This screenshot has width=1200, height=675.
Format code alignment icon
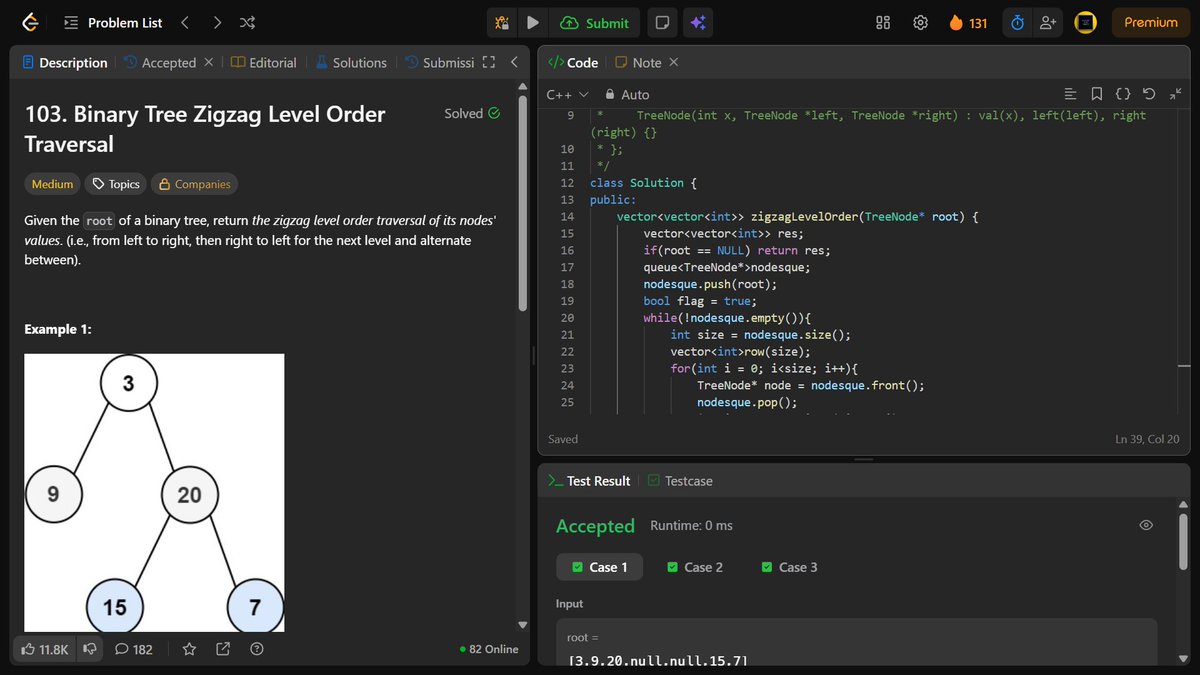[x=1071, y=94]
